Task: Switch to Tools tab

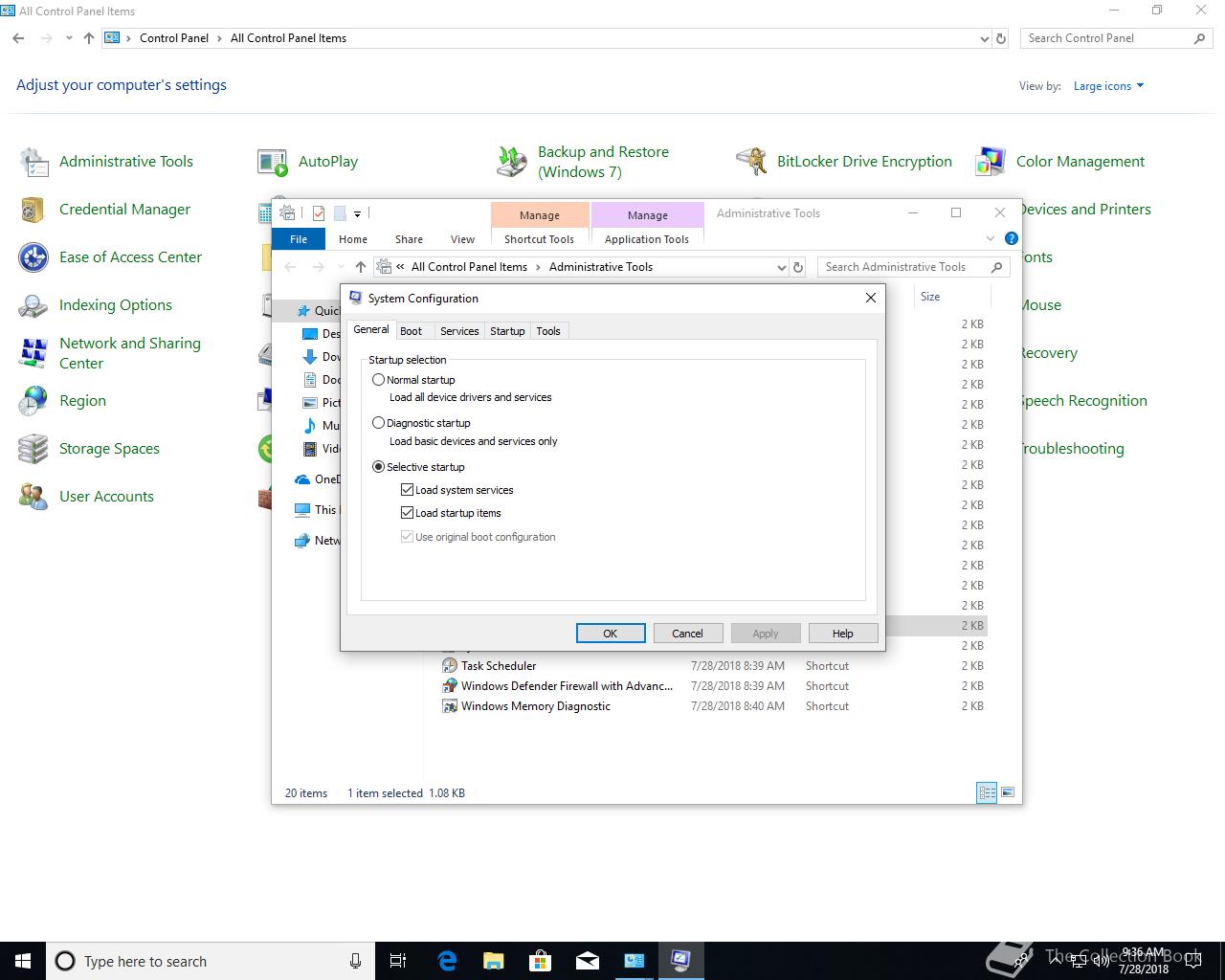Action: point(548,331)
